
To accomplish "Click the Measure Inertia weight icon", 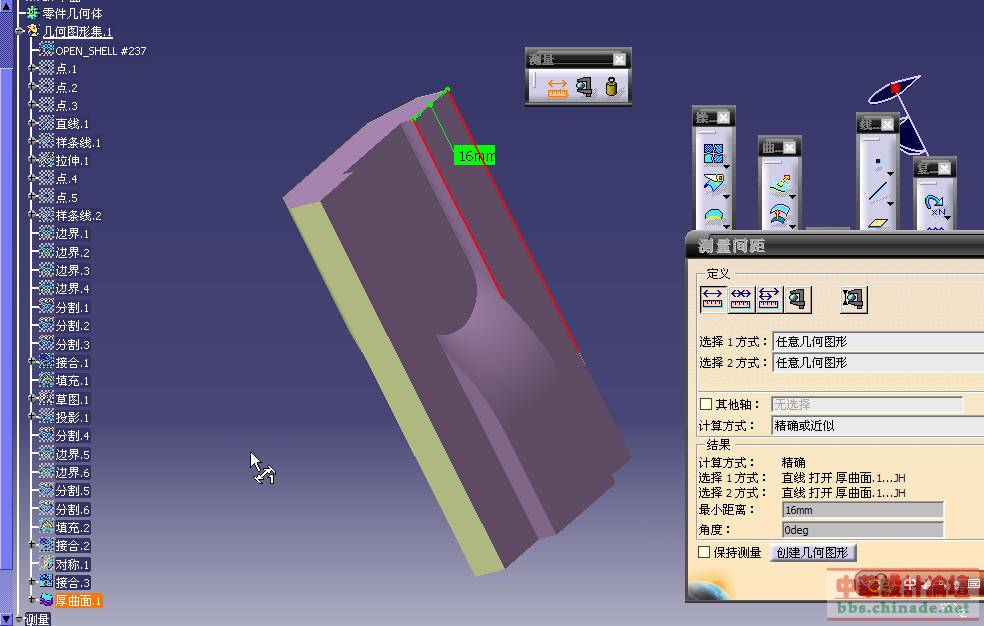I will point(613,89).
